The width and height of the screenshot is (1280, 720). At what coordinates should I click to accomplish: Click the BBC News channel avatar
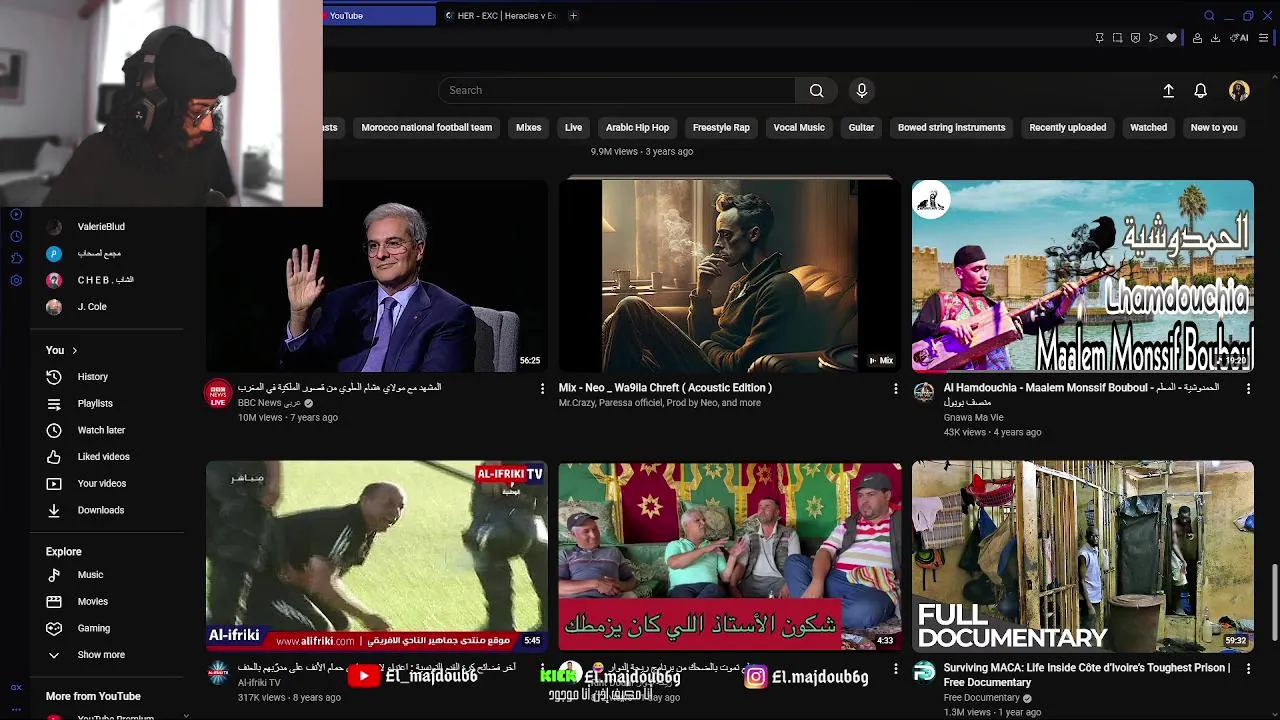[218, 393]
